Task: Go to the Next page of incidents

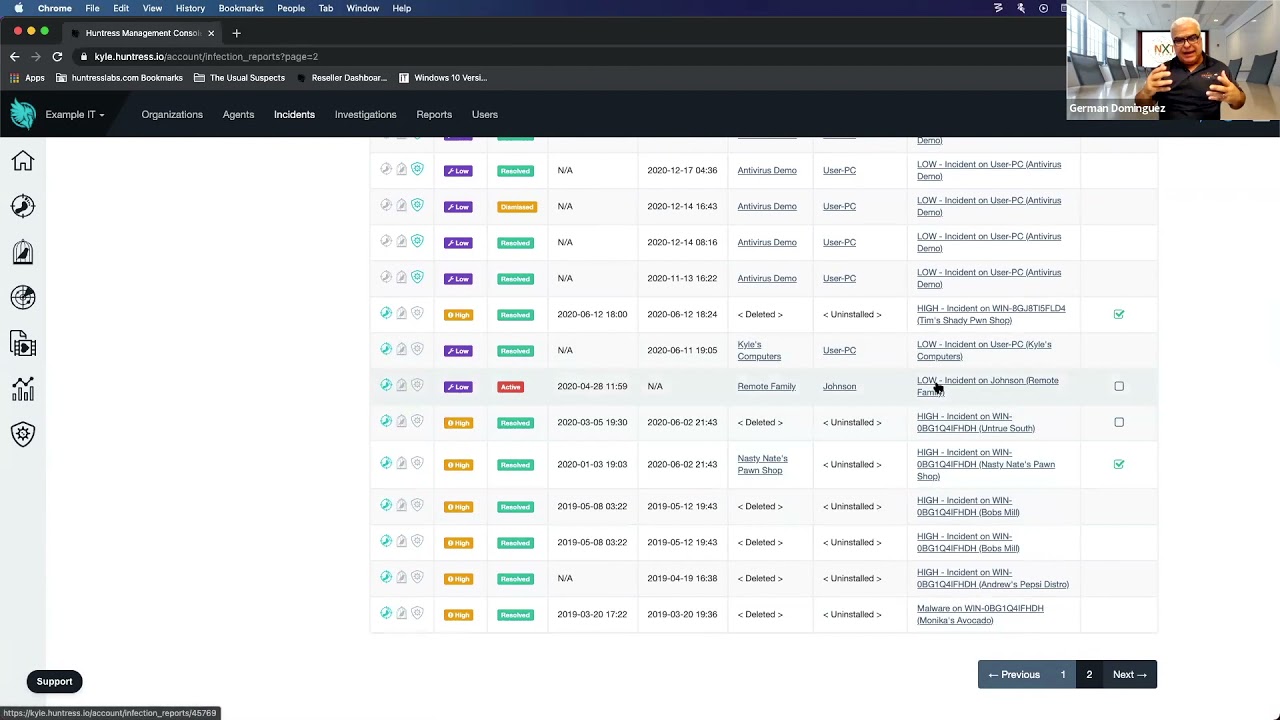Action: click(1130, 674)
